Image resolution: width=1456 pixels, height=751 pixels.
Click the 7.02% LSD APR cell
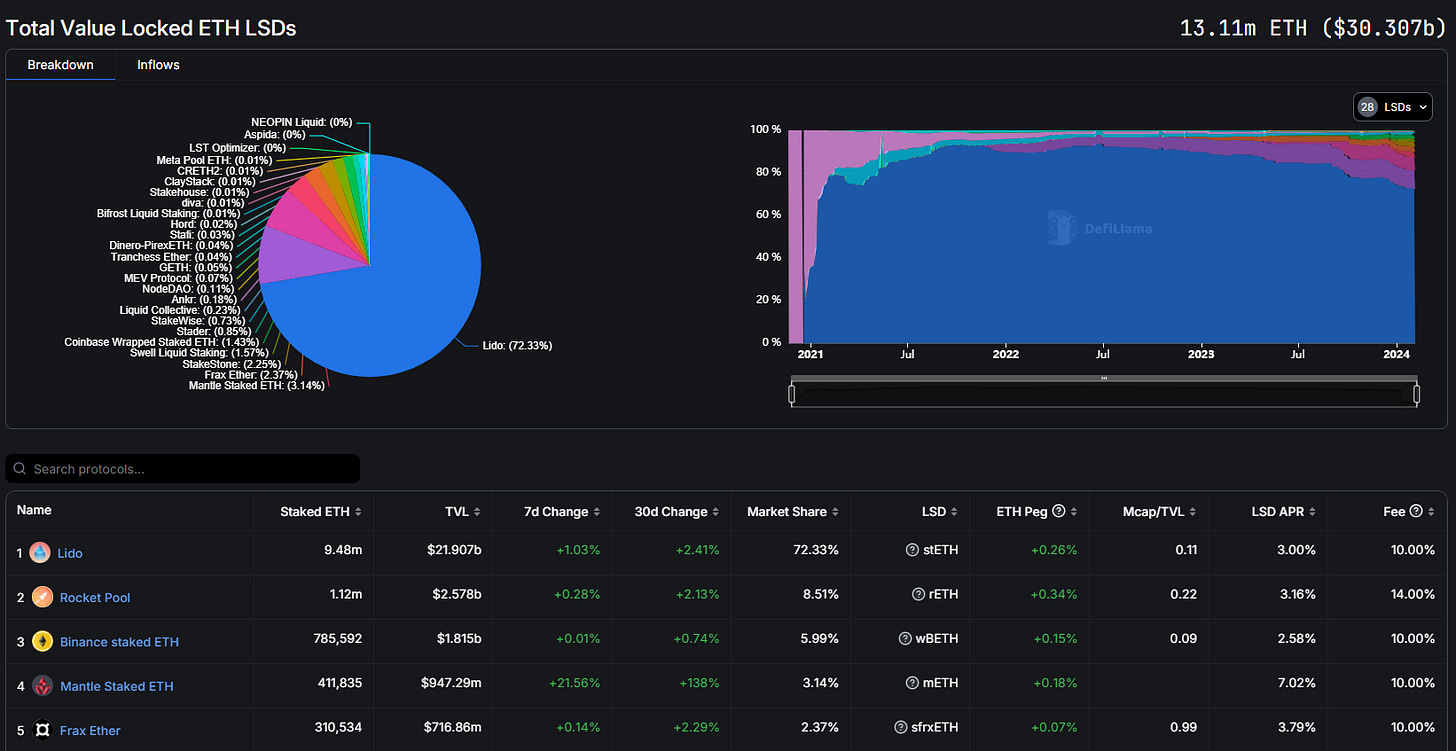(x=1297, y=685)
